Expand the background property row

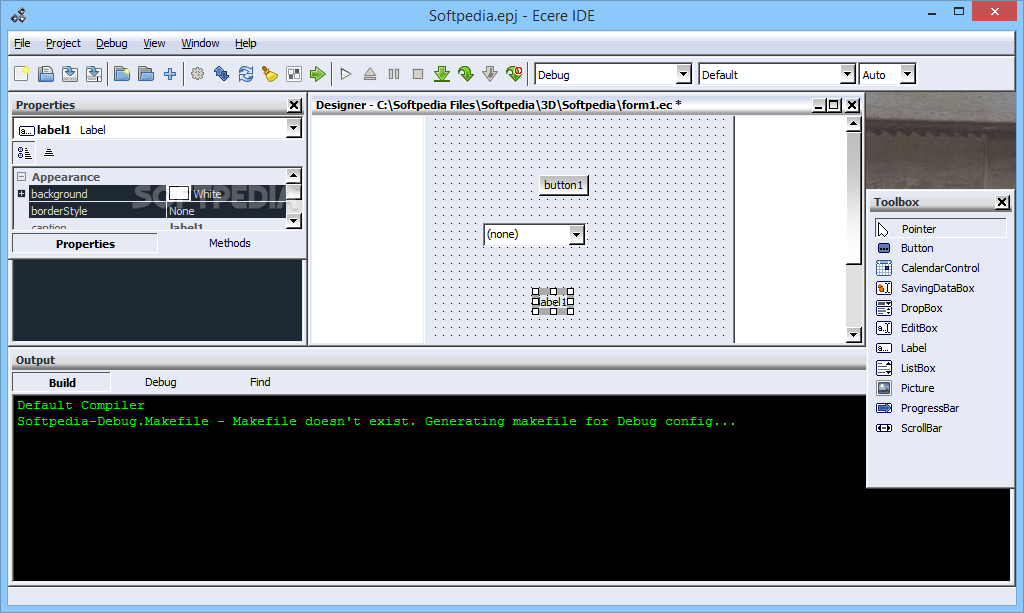pyautogui.click(x=22, y=194)
